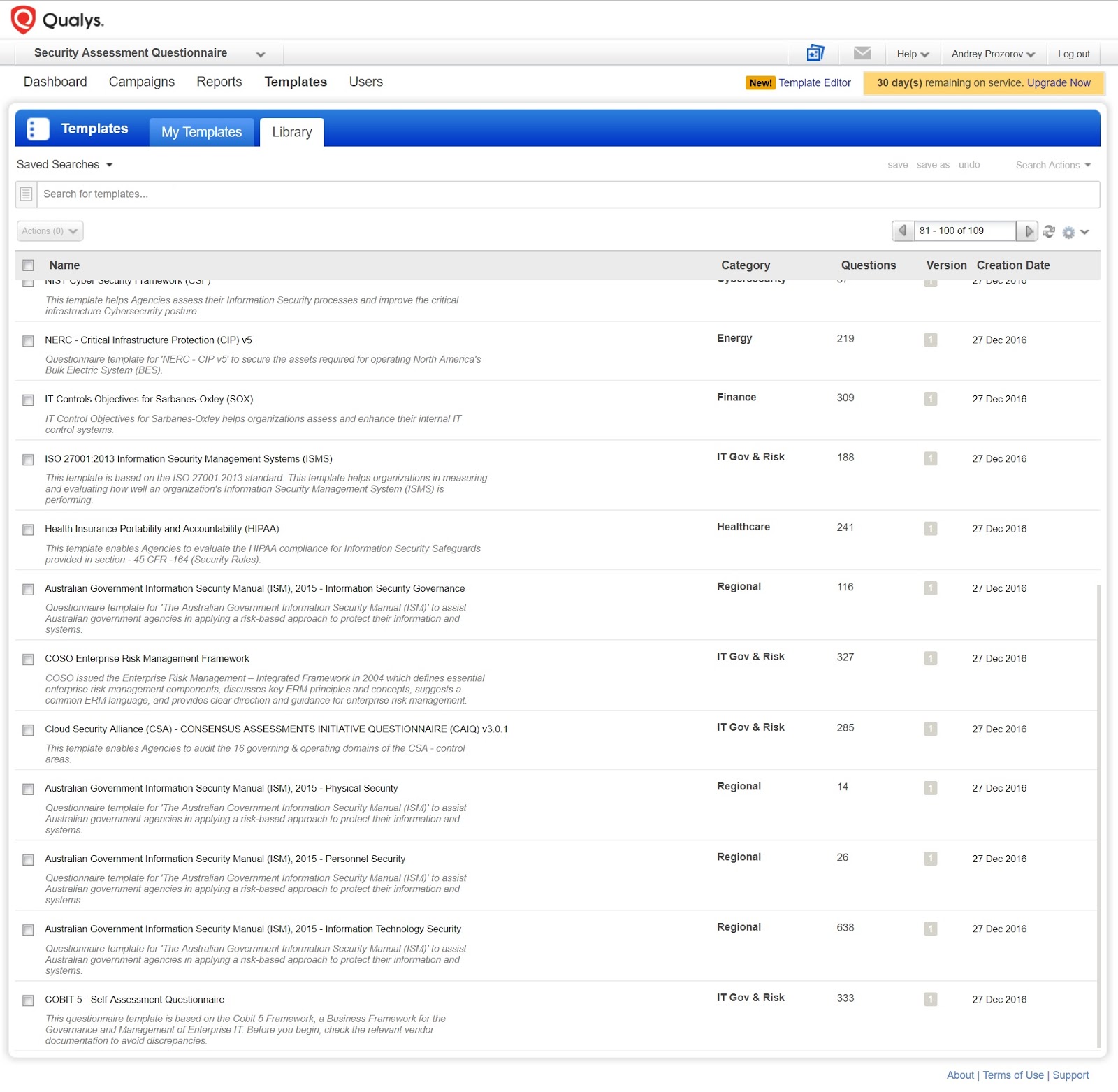Open ISM 2015 - Information Technology Security template
The height and width of the screenshot is (1092, 1118).
[x=253, y=929]
